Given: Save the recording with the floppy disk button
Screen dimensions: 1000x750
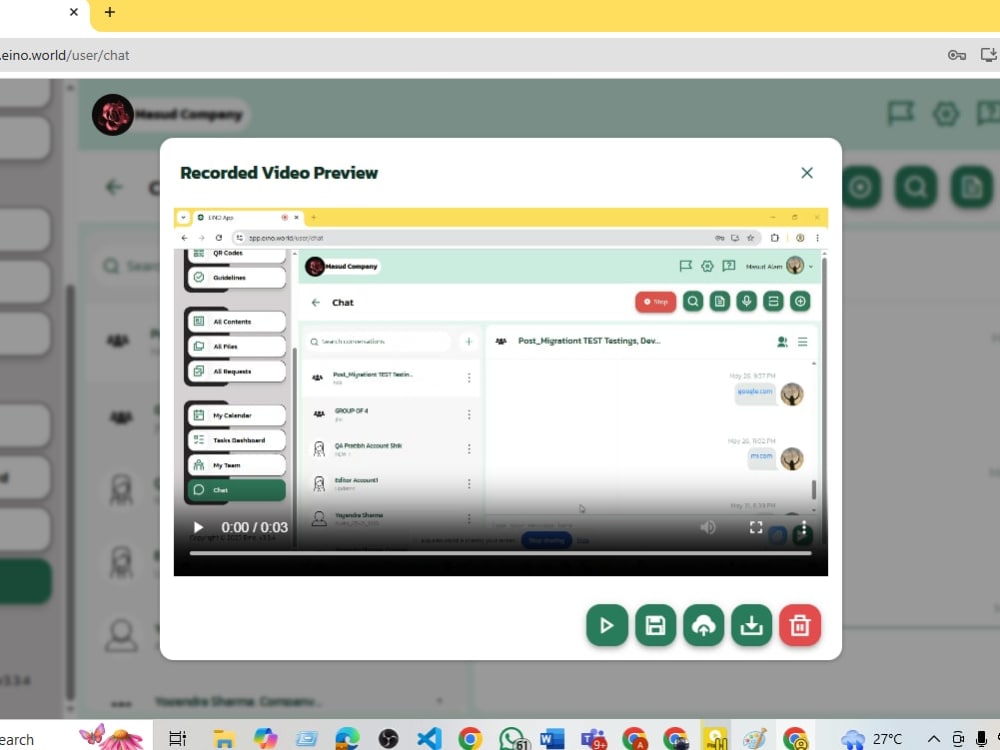Looking at the screenshot, I should [x=655, y=625].
